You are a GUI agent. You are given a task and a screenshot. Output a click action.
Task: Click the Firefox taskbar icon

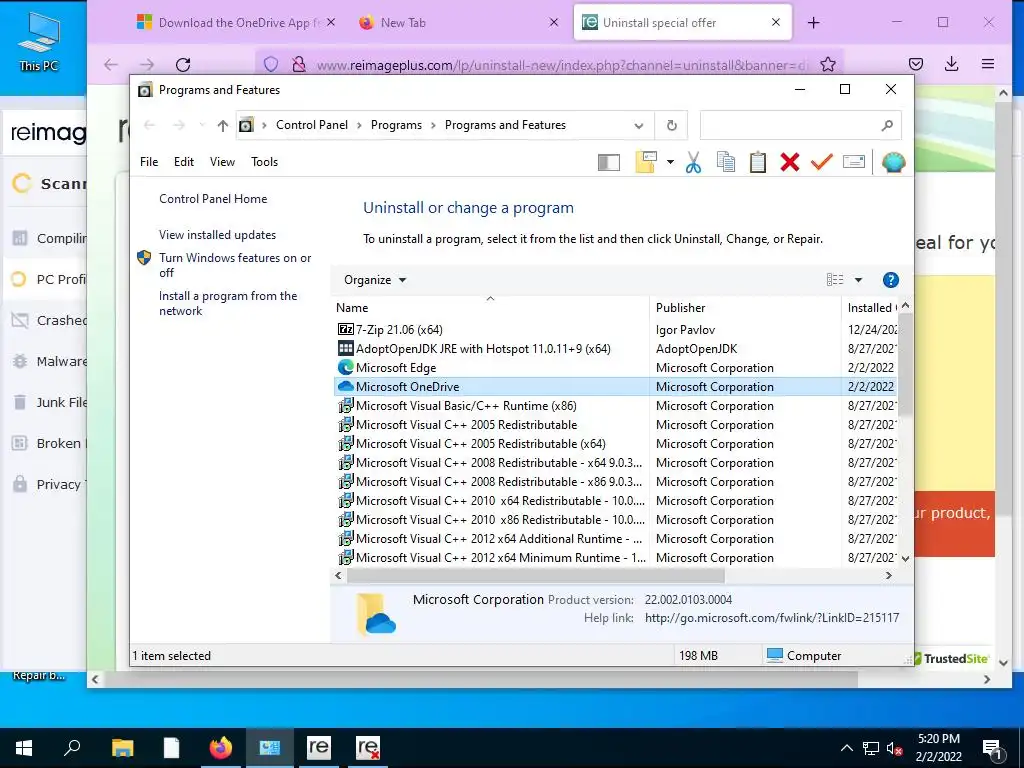pyautogui.click(x=221, y=748)
